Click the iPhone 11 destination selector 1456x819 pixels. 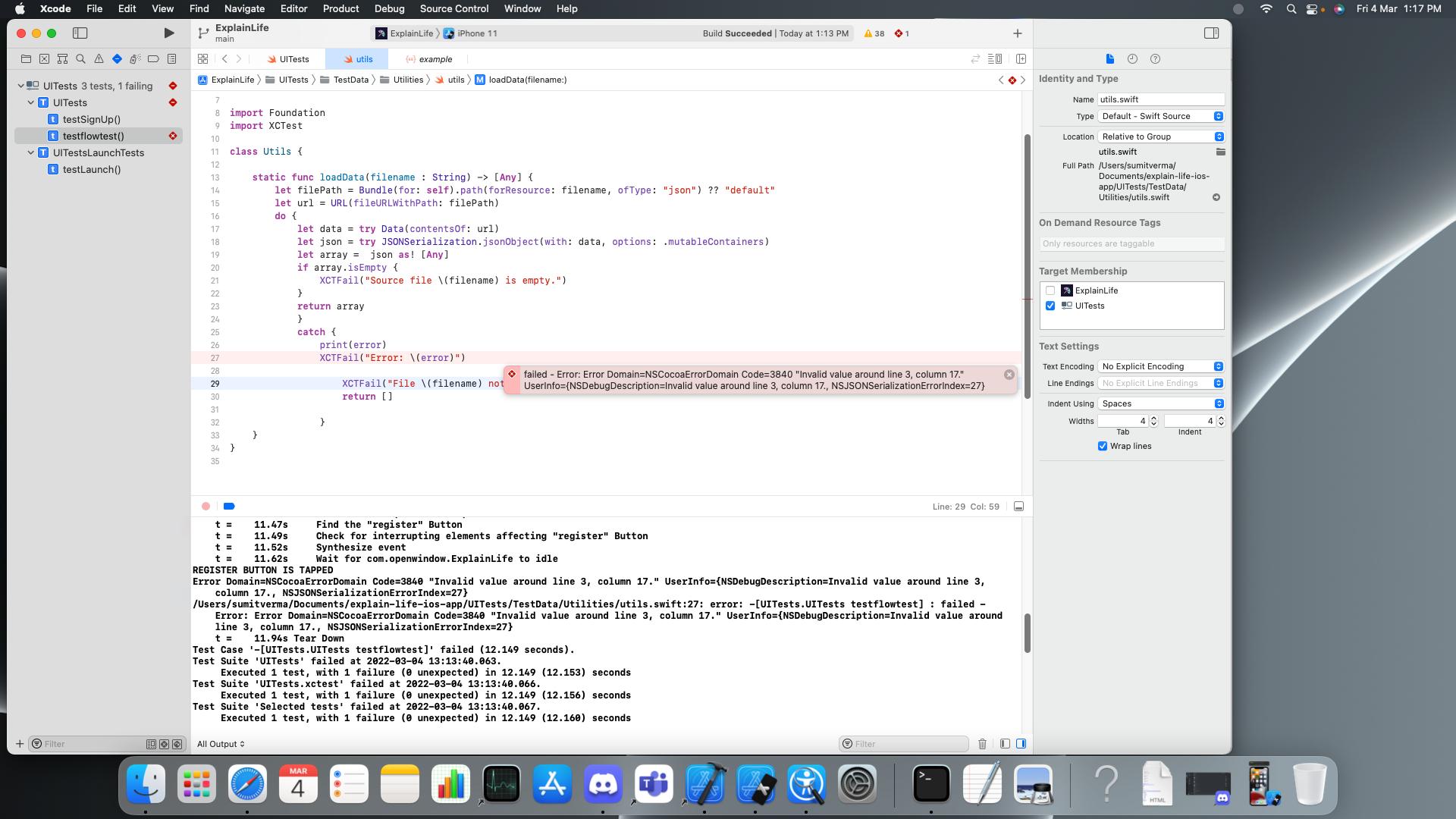point(471,33)
